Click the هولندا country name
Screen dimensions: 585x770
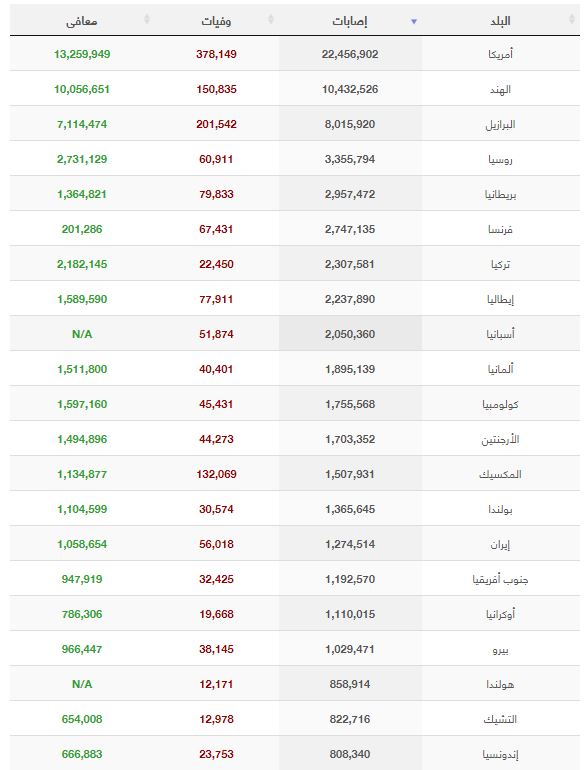point(501,684)
